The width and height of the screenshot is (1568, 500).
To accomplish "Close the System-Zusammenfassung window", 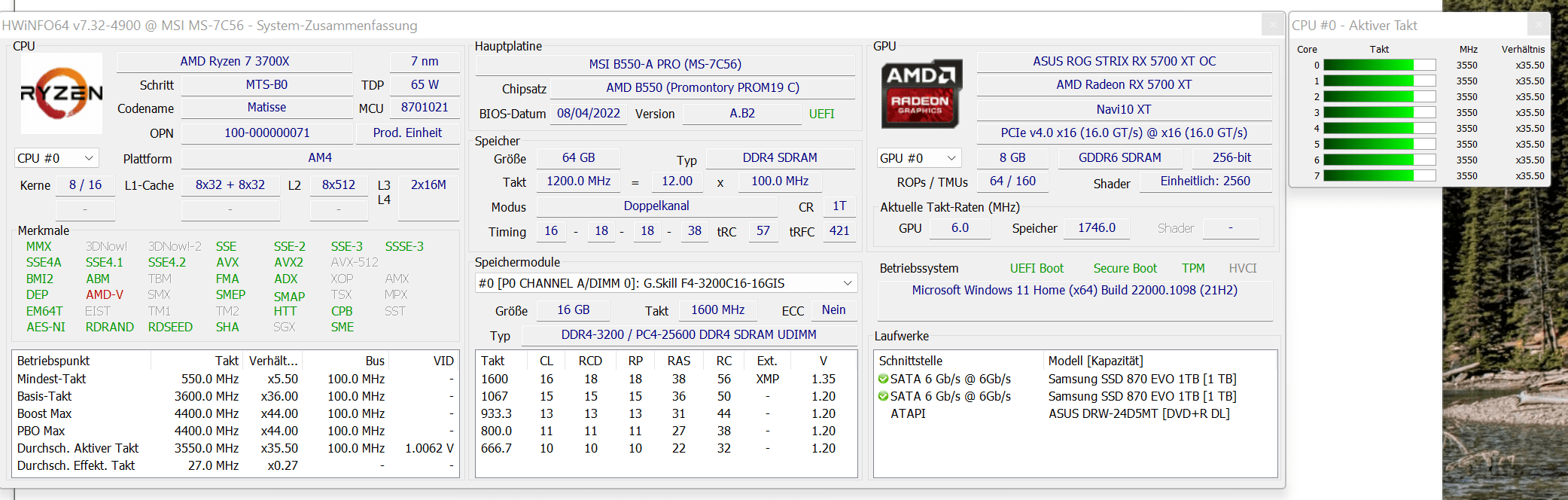I will (x=1272, y=25).
